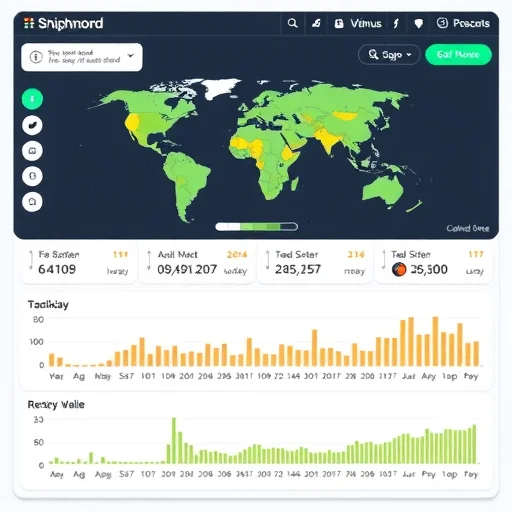This screenshot has width=512, height=512.
Task: Click the lightning bolt icon
Action: click(x=396, y=23)
